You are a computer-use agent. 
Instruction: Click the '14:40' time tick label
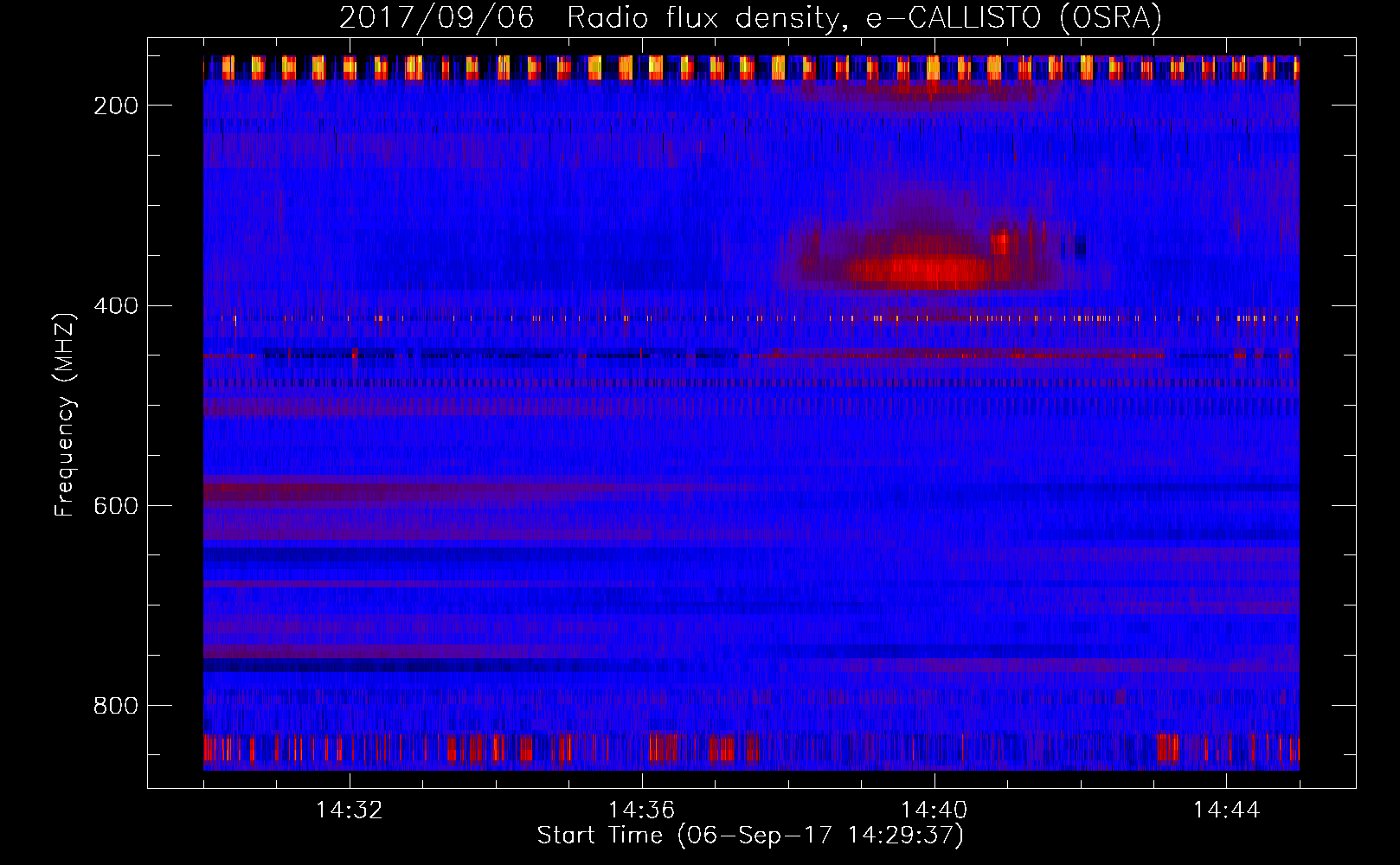pos(934,811)
